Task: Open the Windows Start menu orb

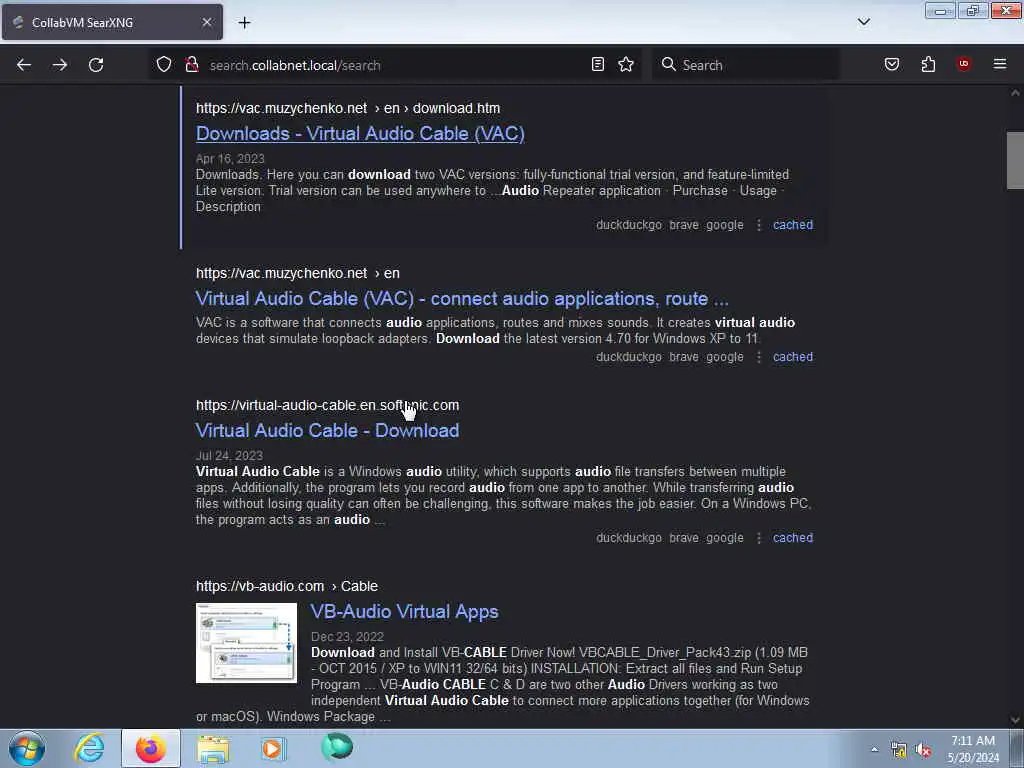Action: (x=27, y=748)
